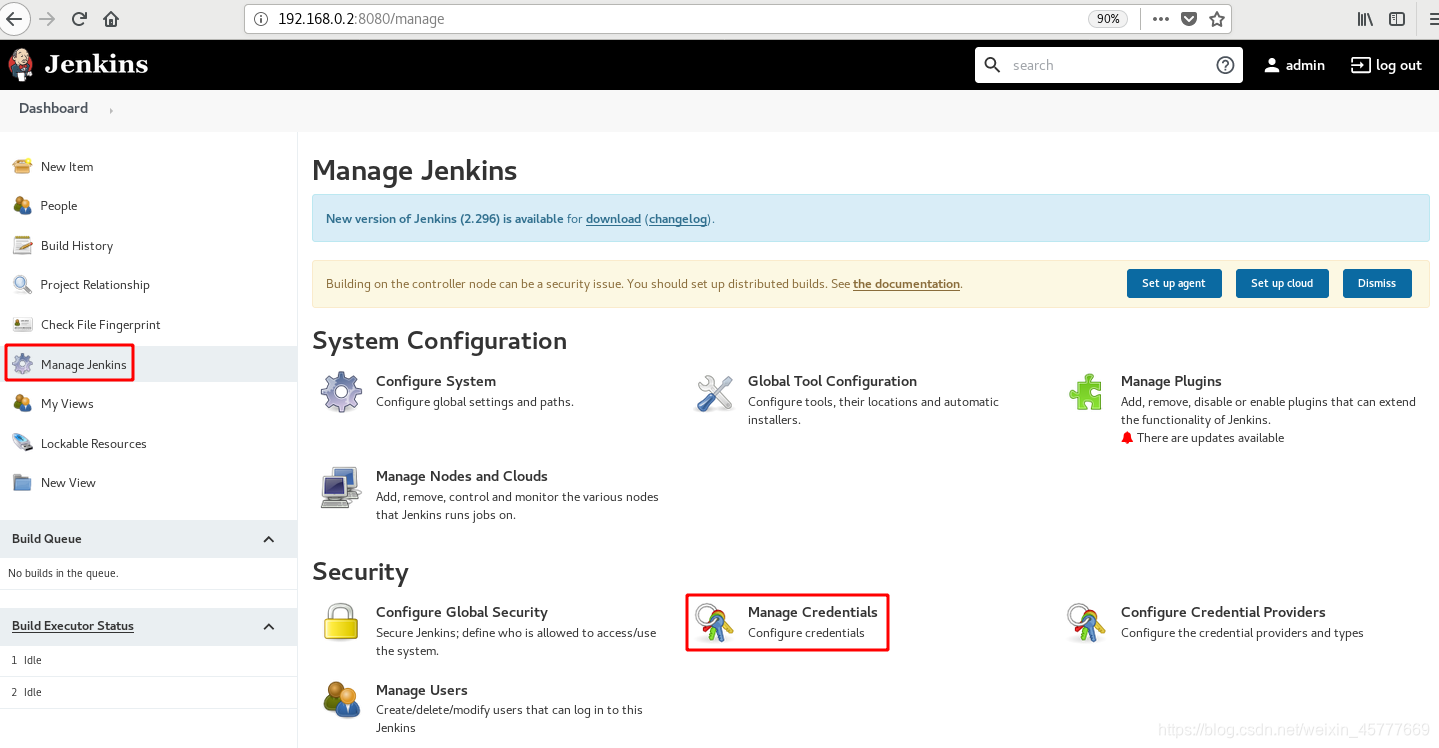Image resolution: width=1439 pixels, height=748 pixels.
Task: Open the Pocket save icon in address bar
Action: (x=1188, y=18)
